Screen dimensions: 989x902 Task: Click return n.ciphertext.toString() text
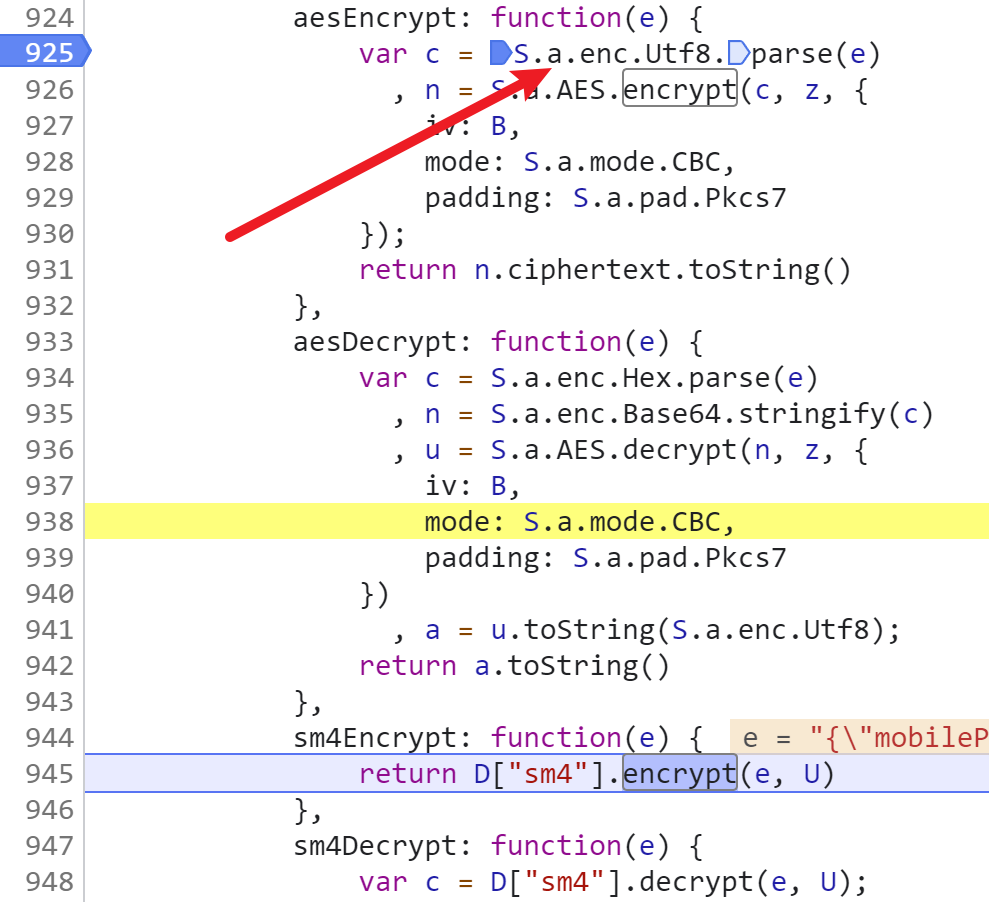(x=605, y=270)
